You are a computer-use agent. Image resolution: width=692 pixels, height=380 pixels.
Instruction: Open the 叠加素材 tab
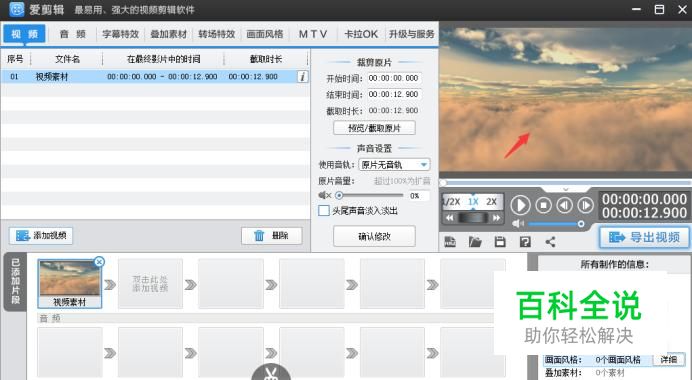[x=169, y=34]
